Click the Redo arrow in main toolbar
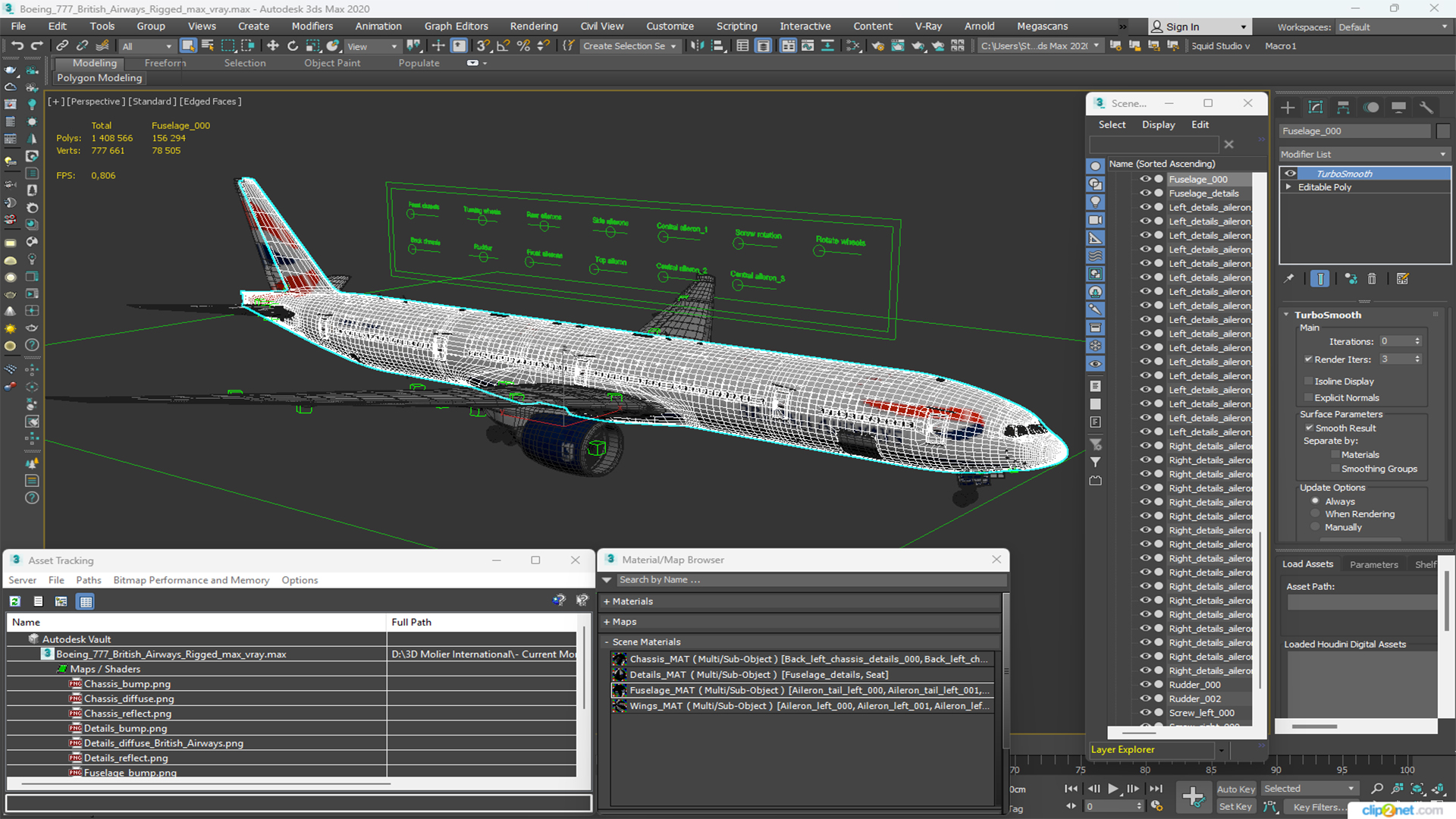This screenshot has width=1456, height=819. (x=36, y=46)
